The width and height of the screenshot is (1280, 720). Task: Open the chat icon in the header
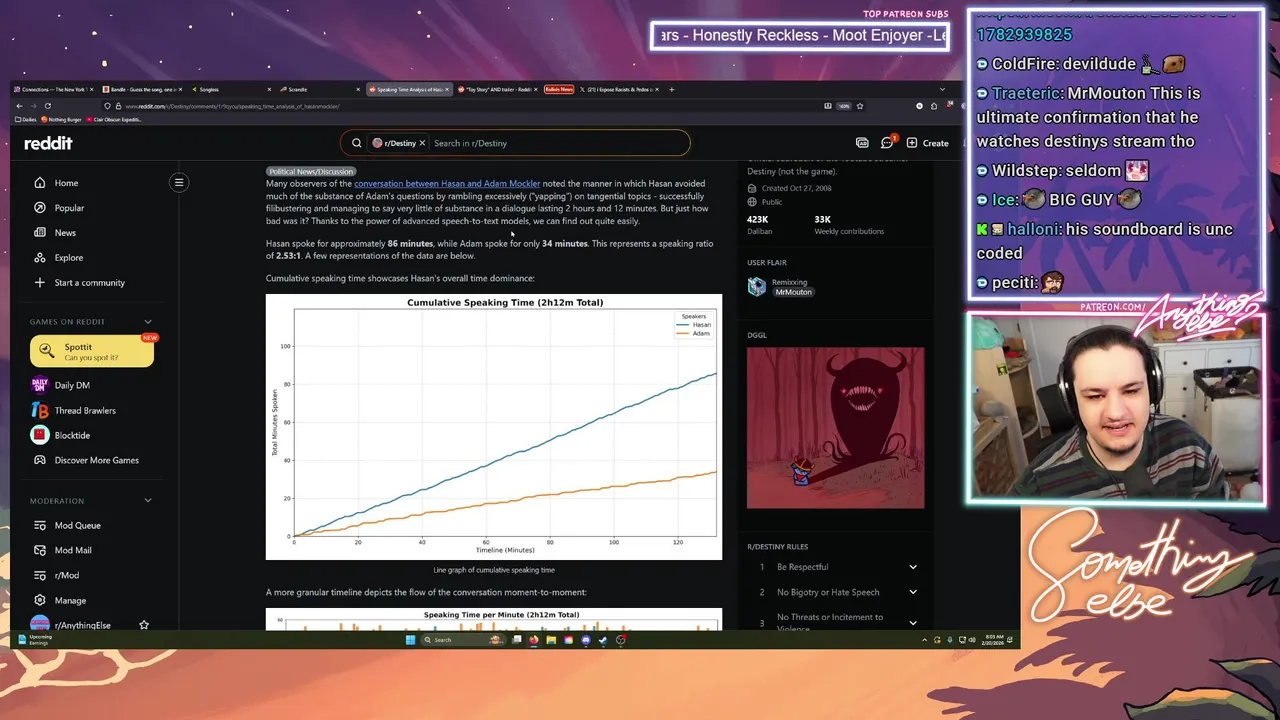click(887, 143)
